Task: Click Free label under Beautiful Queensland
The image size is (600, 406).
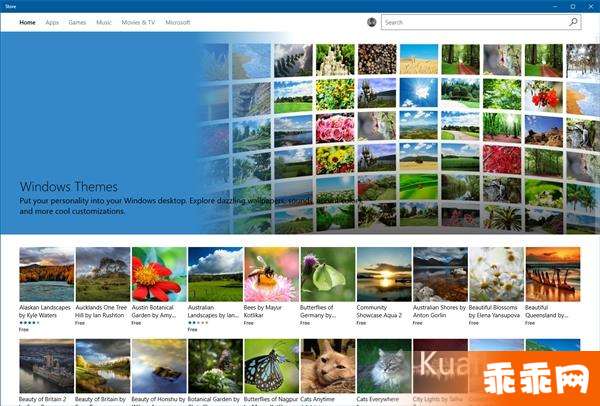Action: (x=530, y=323)
